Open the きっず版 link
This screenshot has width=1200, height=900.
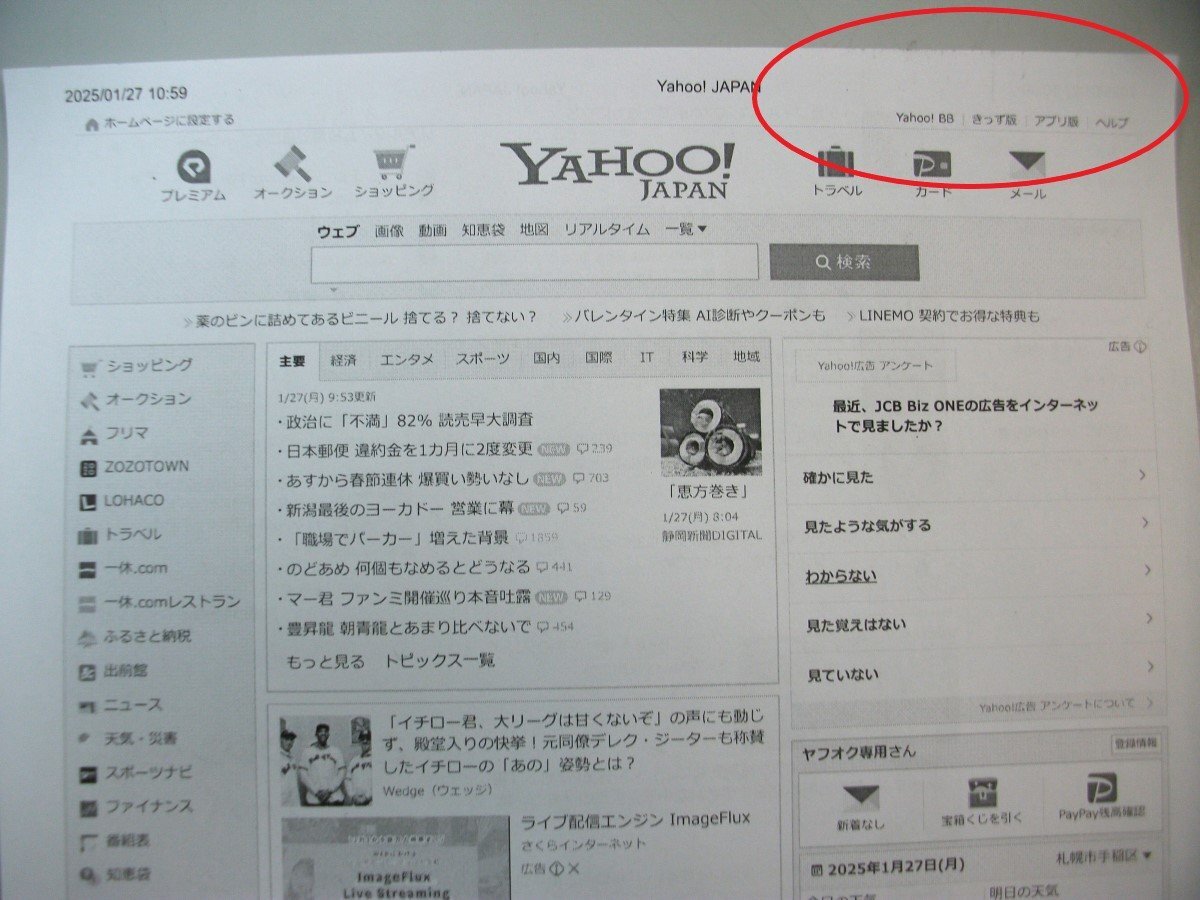[x=994, y=120]
